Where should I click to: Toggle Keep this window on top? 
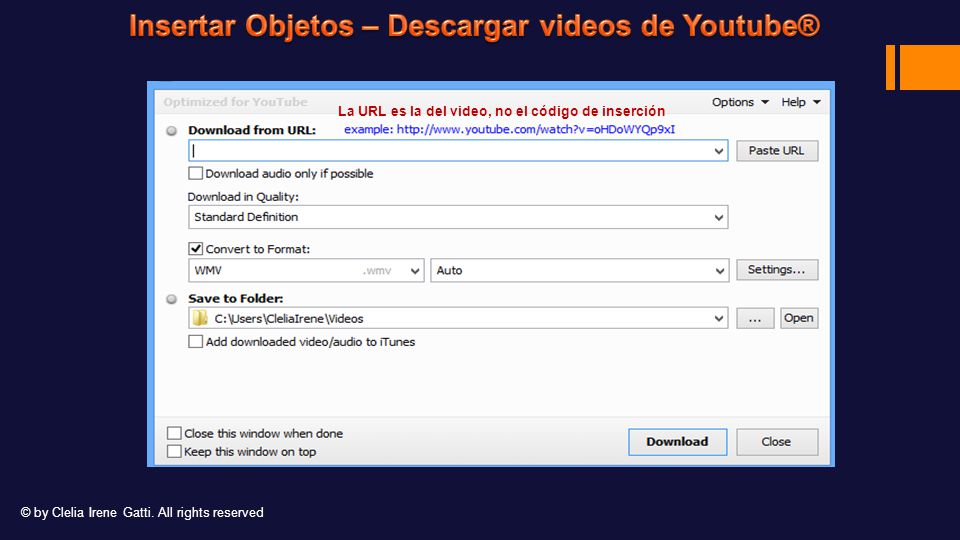point(174,452)
